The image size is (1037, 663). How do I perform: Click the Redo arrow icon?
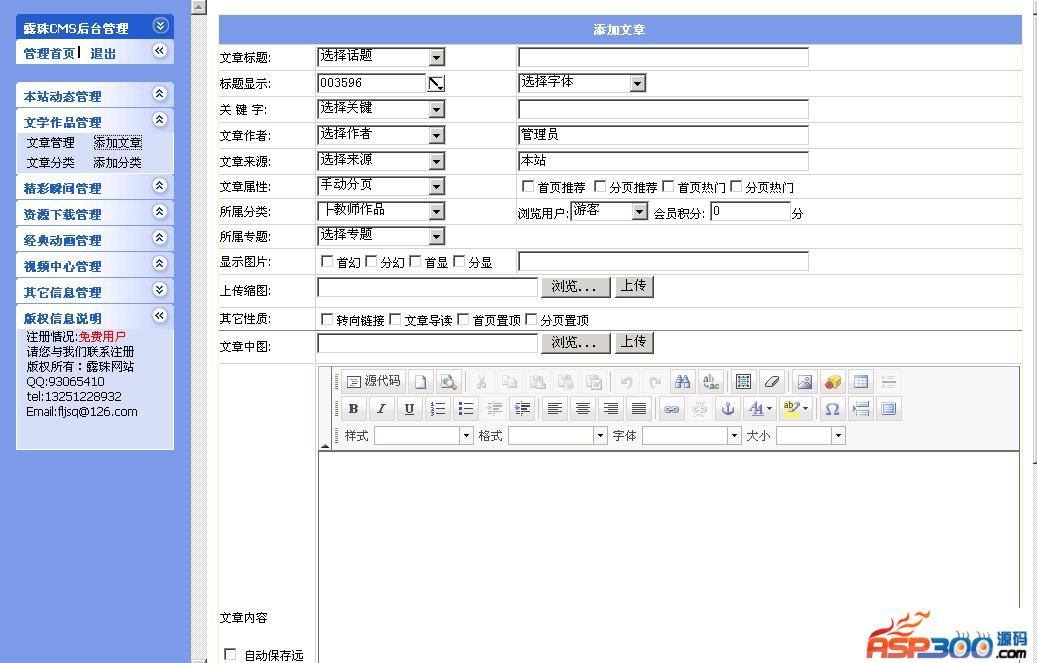[654, 382]
